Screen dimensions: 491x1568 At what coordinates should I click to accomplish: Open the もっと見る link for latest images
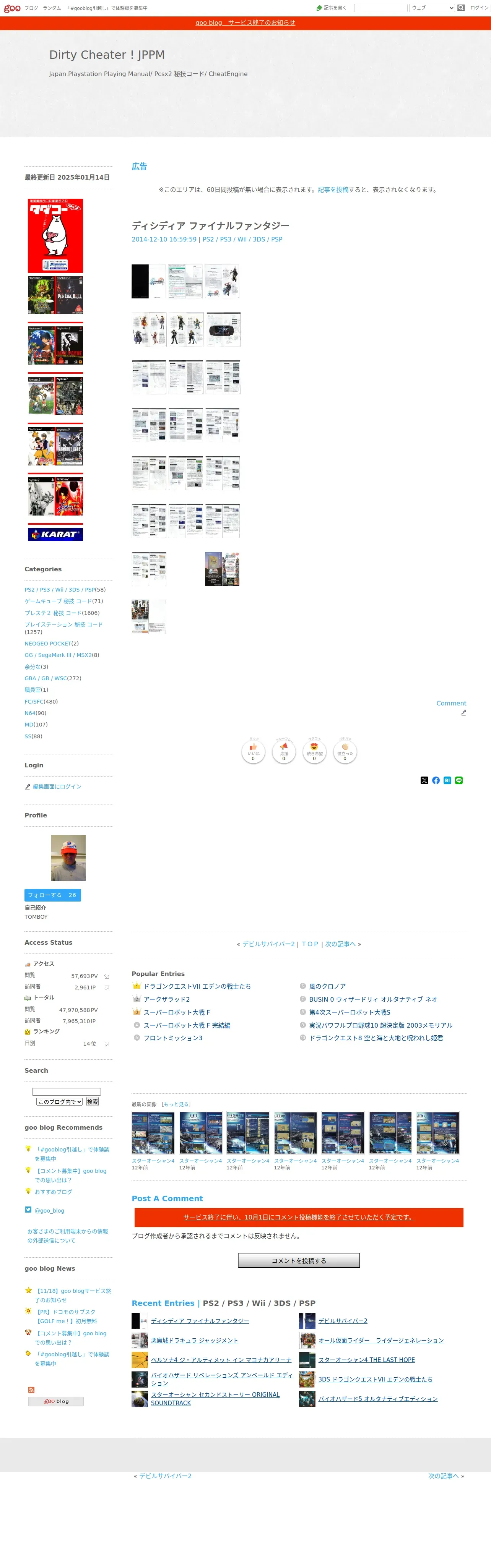[176, 1104]
